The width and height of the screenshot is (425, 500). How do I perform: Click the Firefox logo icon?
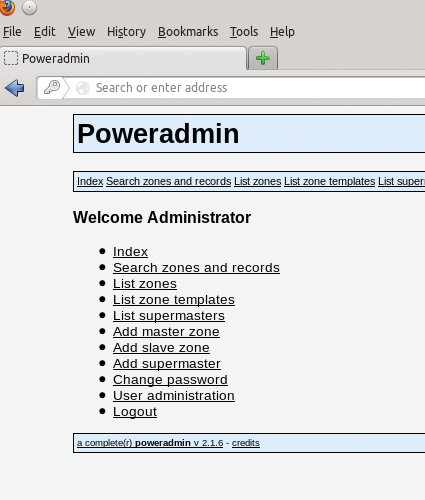point(7,7)
